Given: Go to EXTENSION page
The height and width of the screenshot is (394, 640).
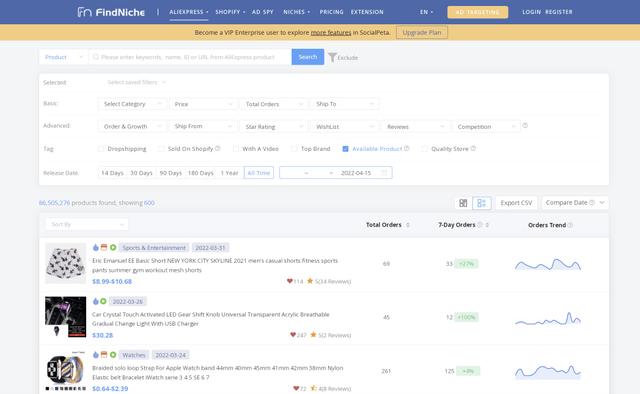Looking at the screenshot, I should pos(367,12).
